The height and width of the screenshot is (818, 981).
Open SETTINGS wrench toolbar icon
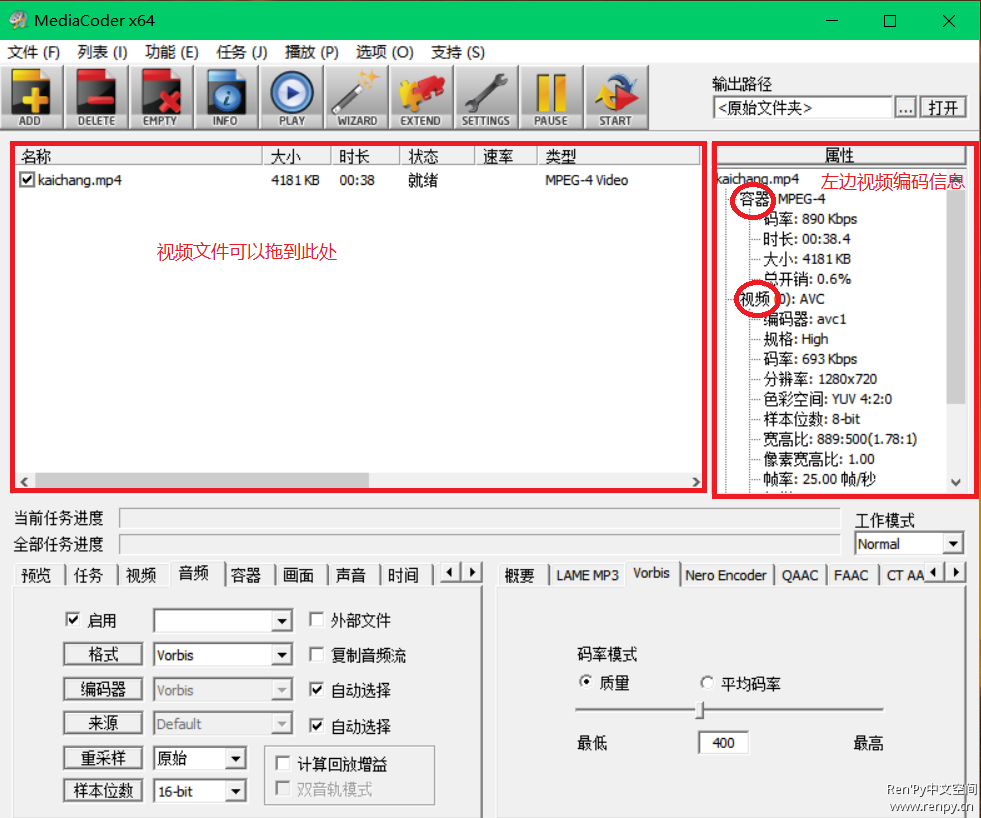point(486,98)
